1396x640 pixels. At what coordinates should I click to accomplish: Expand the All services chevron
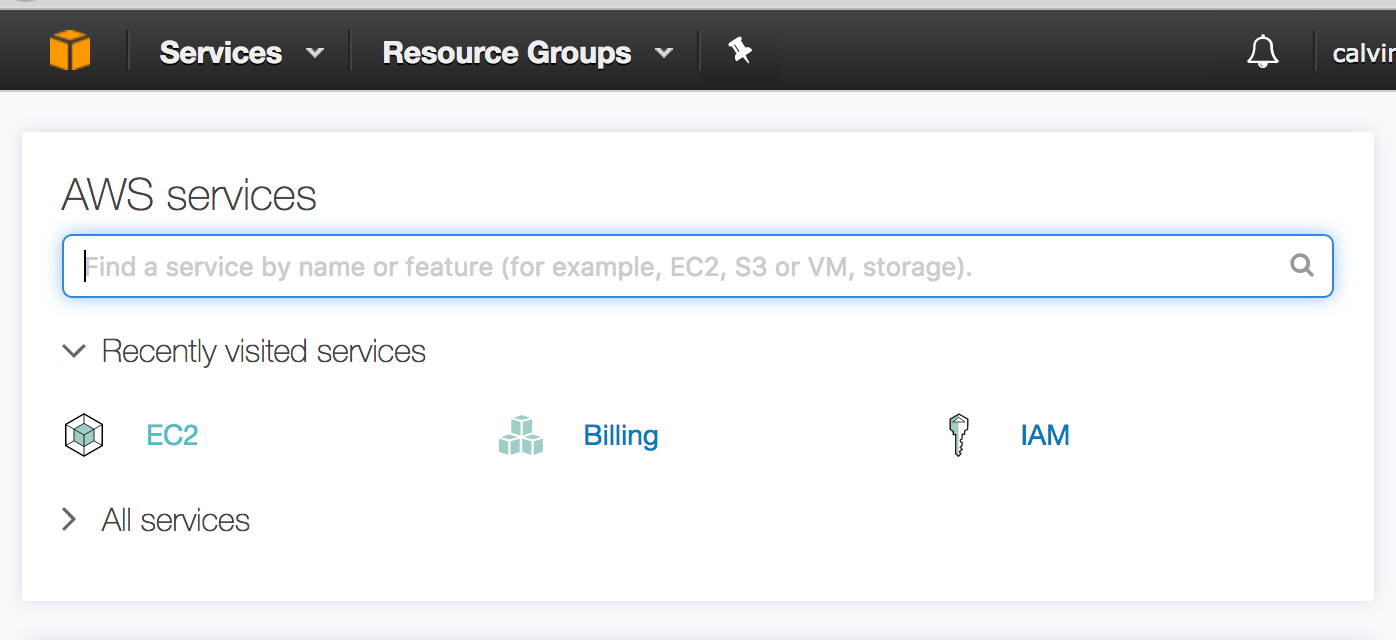point(69,519)
